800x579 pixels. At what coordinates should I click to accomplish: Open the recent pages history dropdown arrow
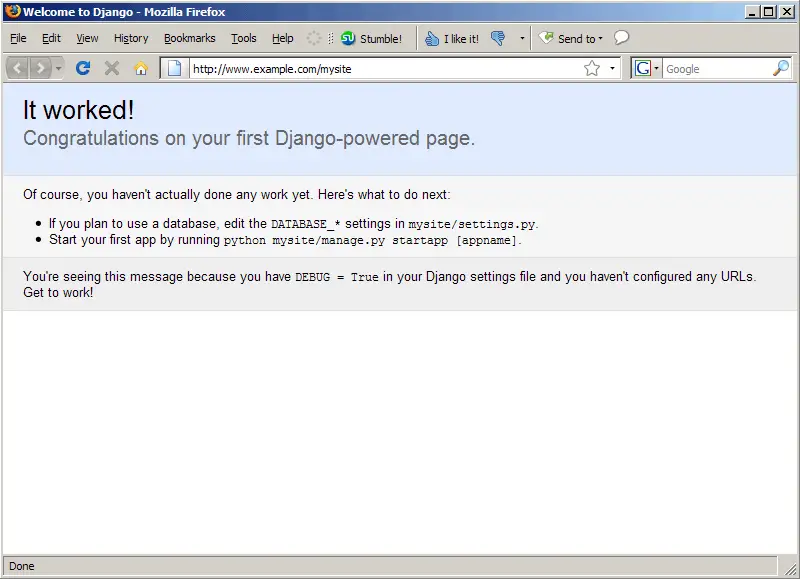tap(58, 68)
